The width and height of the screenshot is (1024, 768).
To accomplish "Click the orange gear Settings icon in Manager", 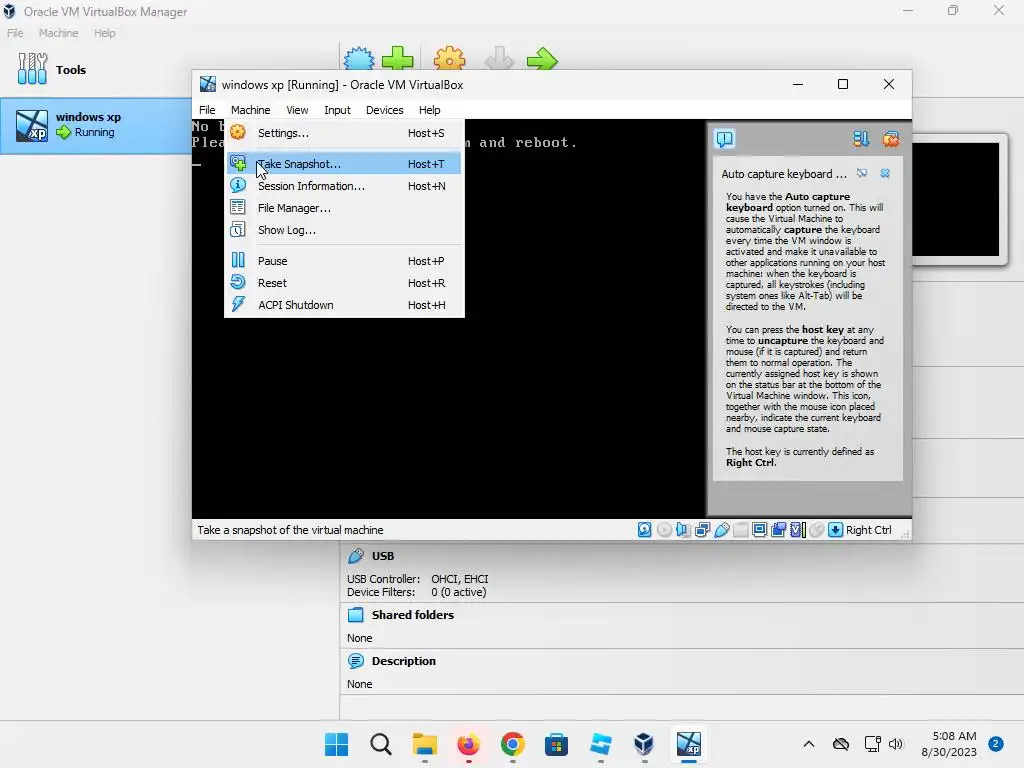I will click(x=449, y=59).
